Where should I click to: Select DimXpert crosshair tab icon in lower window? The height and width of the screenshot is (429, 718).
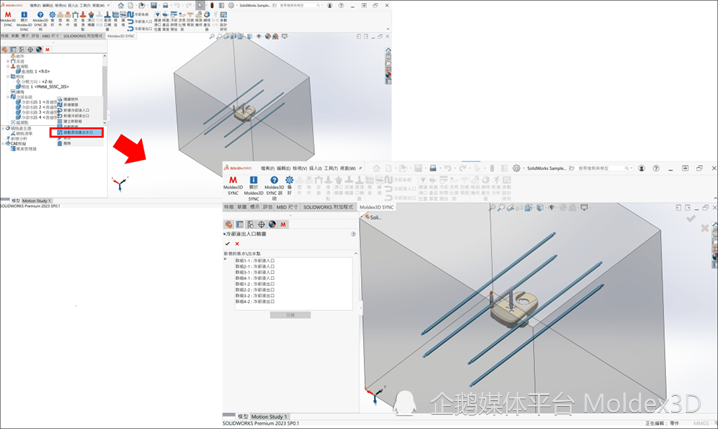coord(261,224)
